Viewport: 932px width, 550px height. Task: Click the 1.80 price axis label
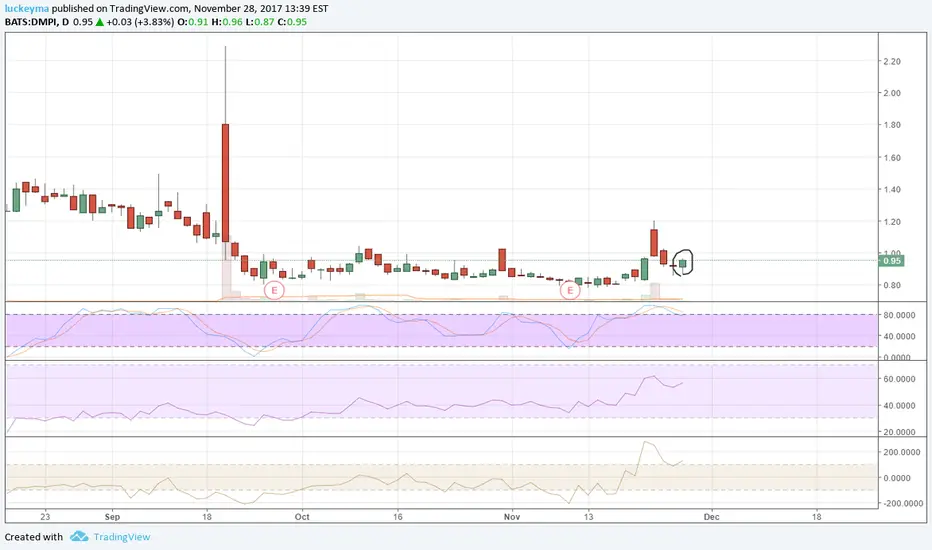point(892,125)
